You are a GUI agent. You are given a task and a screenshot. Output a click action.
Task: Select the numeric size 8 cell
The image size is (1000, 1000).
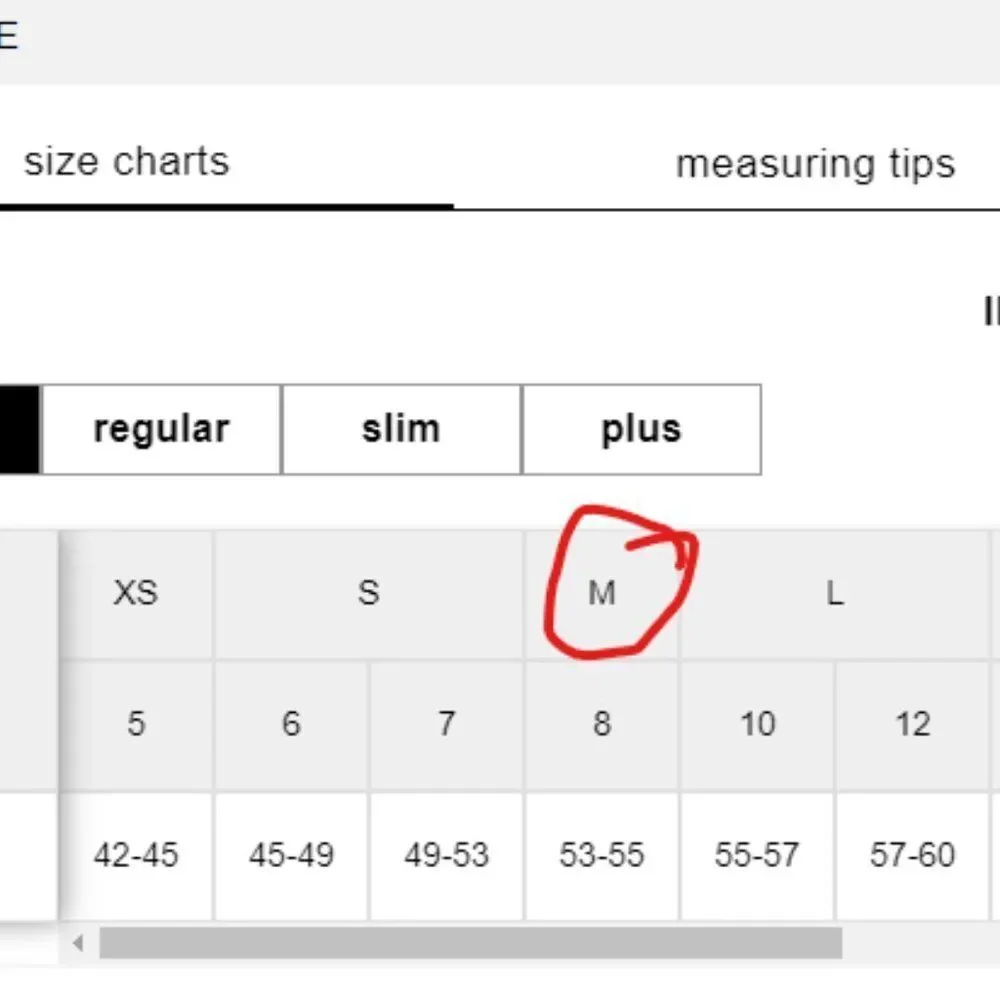[601, 724]
